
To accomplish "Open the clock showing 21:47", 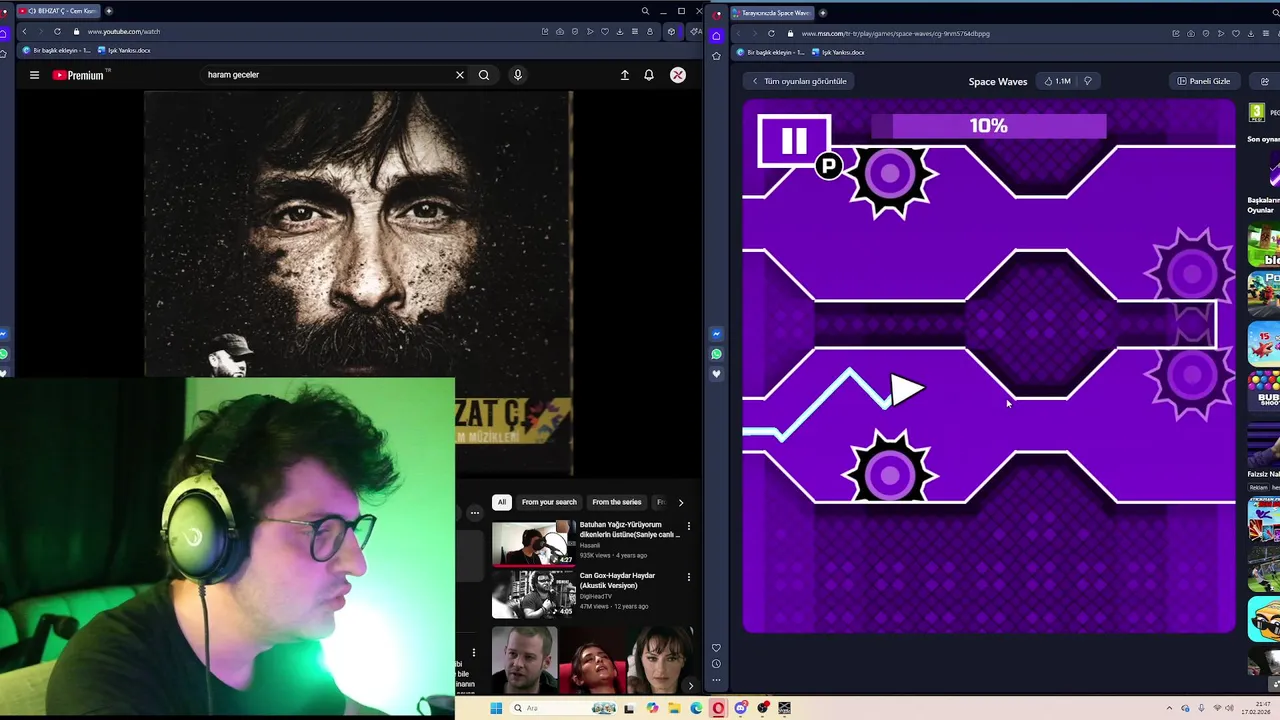I will (1256, 708).
